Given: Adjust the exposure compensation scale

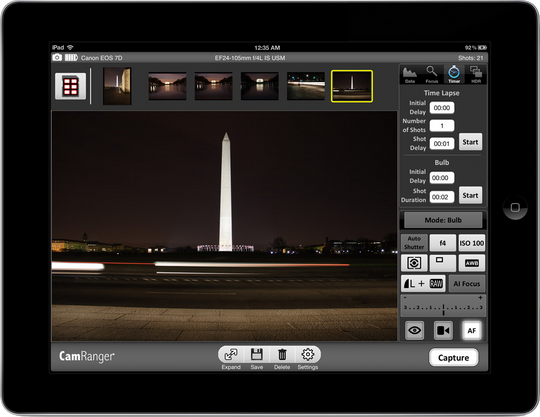Looking at the screenshot, I should 443,305.
